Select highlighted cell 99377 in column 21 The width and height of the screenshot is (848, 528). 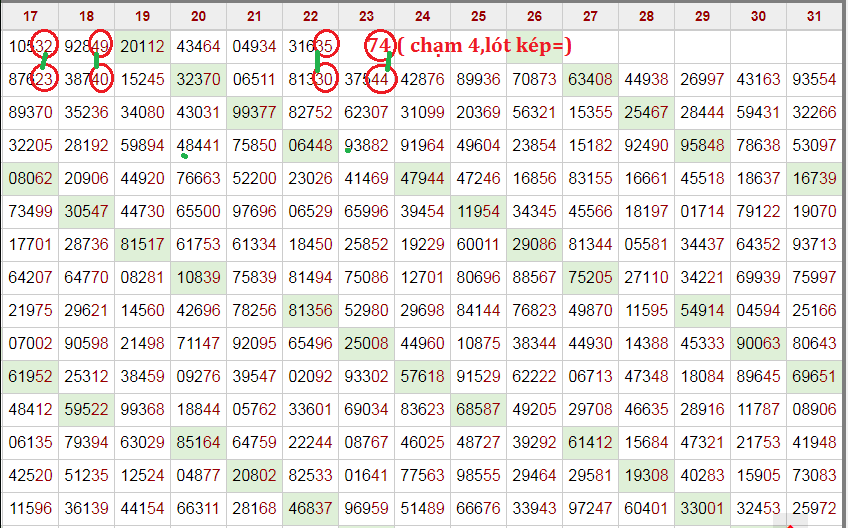[254, 112]
